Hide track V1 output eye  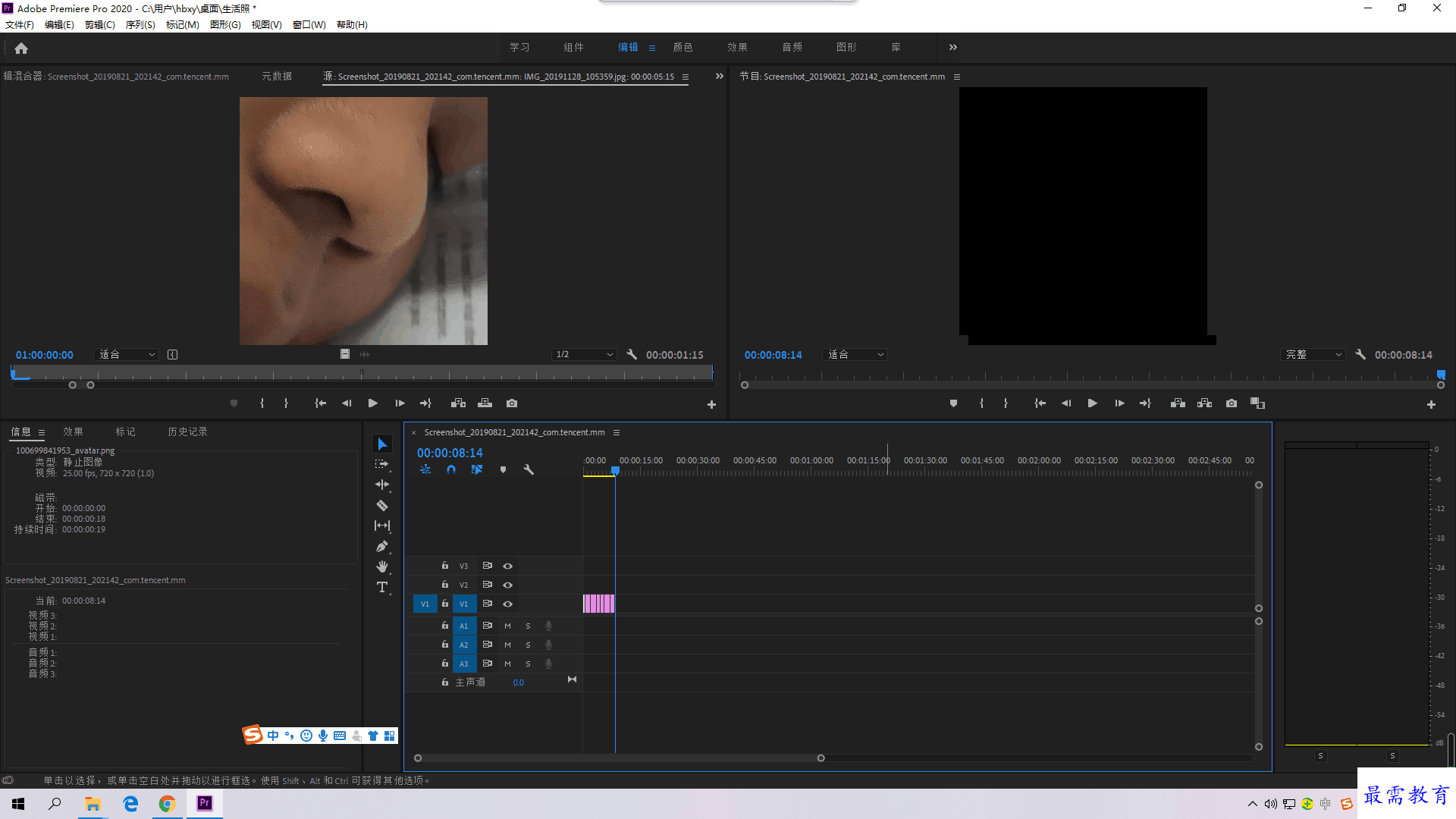click(x=508, y=604)
